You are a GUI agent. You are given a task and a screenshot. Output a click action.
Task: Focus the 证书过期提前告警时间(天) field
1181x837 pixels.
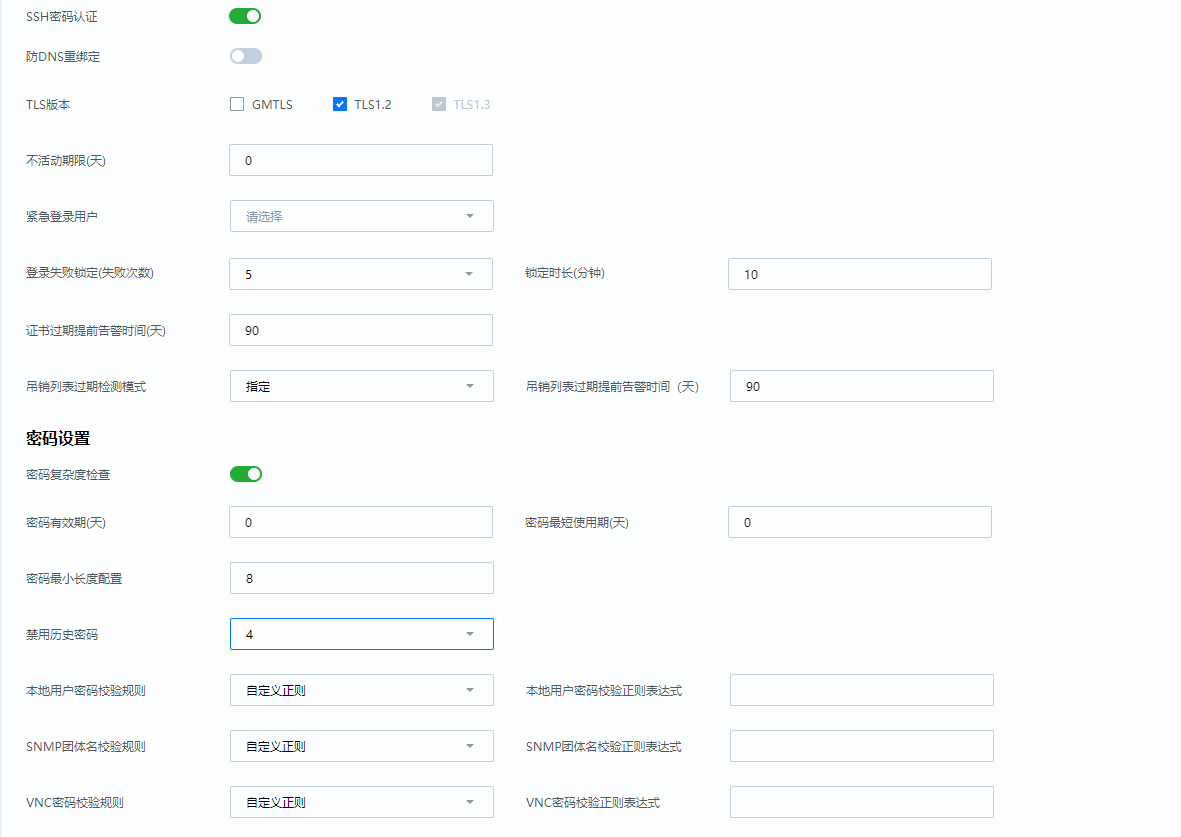[x=361, y=330]
